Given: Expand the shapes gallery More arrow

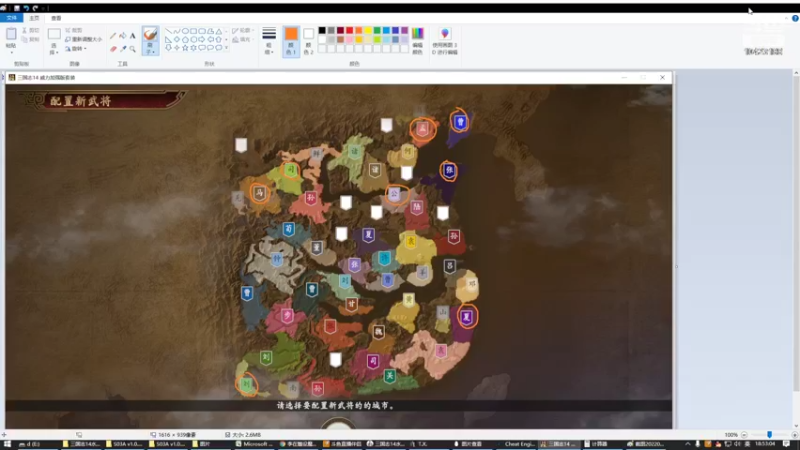Looking at the screenshot, I should coord(226,48).
